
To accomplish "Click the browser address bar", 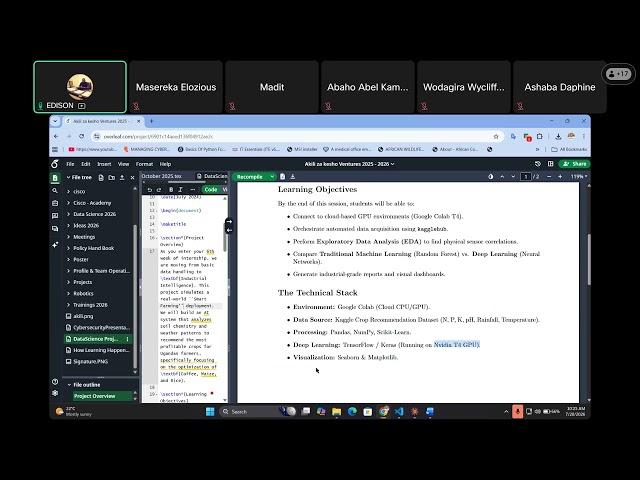I will click(296, 136).
